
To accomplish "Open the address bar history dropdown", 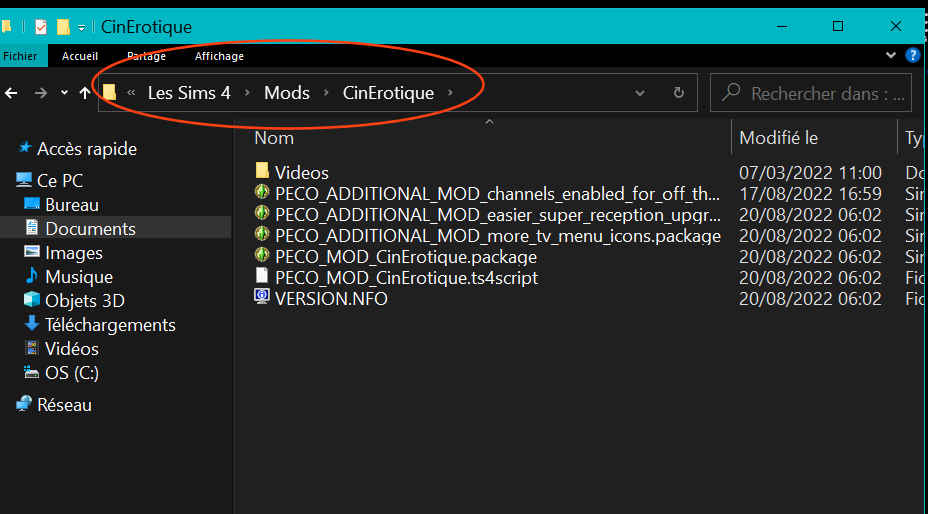I will tap(640, 93).
